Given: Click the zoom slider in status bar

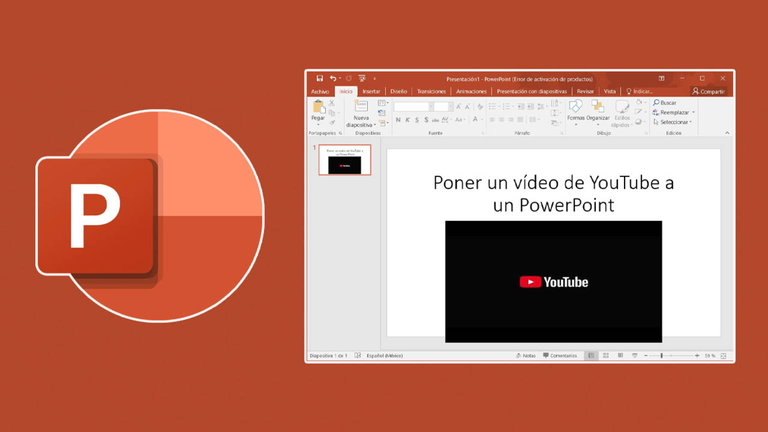Looking at the screenshot, I should point(662,355).
